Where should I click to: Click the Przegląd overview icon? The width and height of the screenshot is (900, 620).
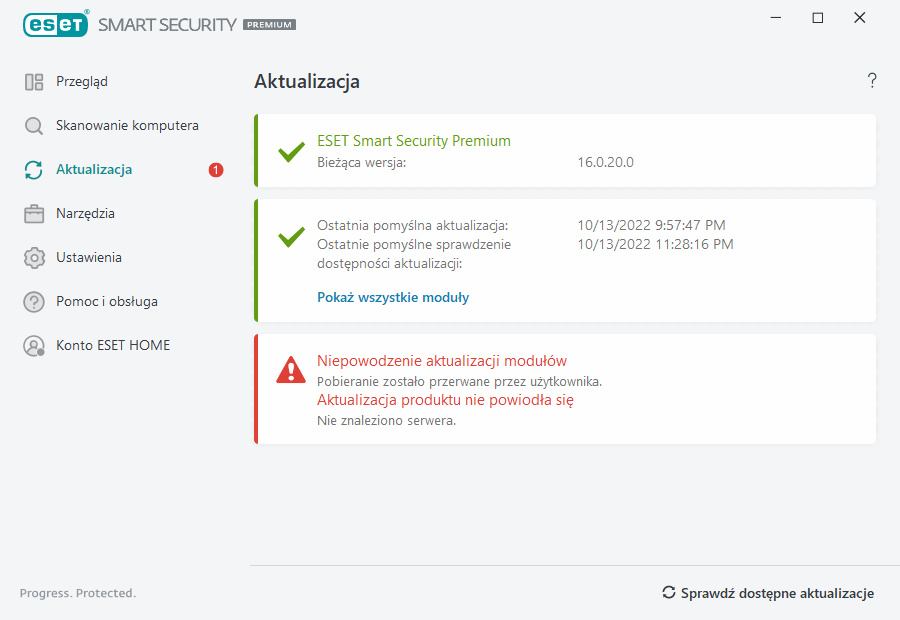[34, 82]
